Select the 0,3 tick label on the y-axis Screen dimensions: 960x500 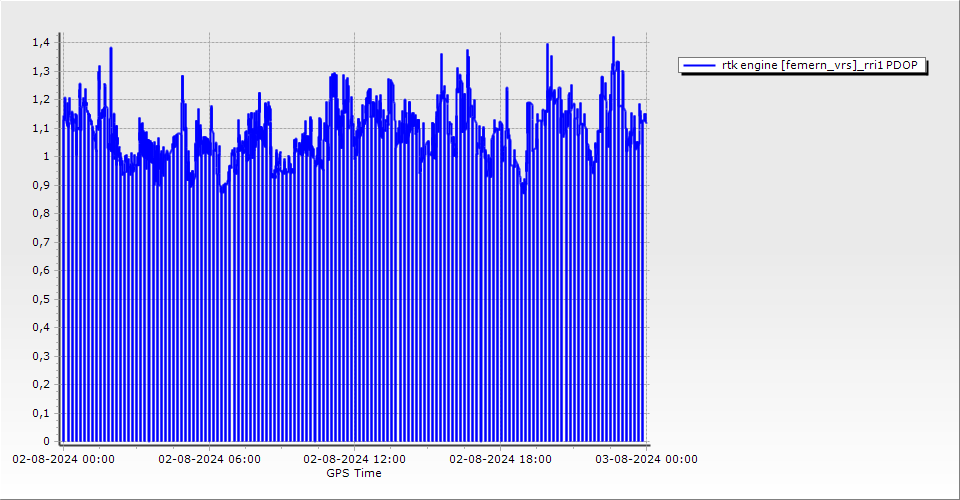pos(41,356)
